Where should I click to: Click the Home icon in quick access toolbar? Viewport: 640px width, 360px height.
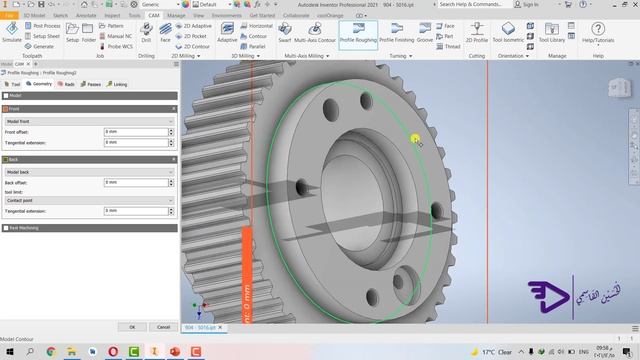(x=84, y=4)
